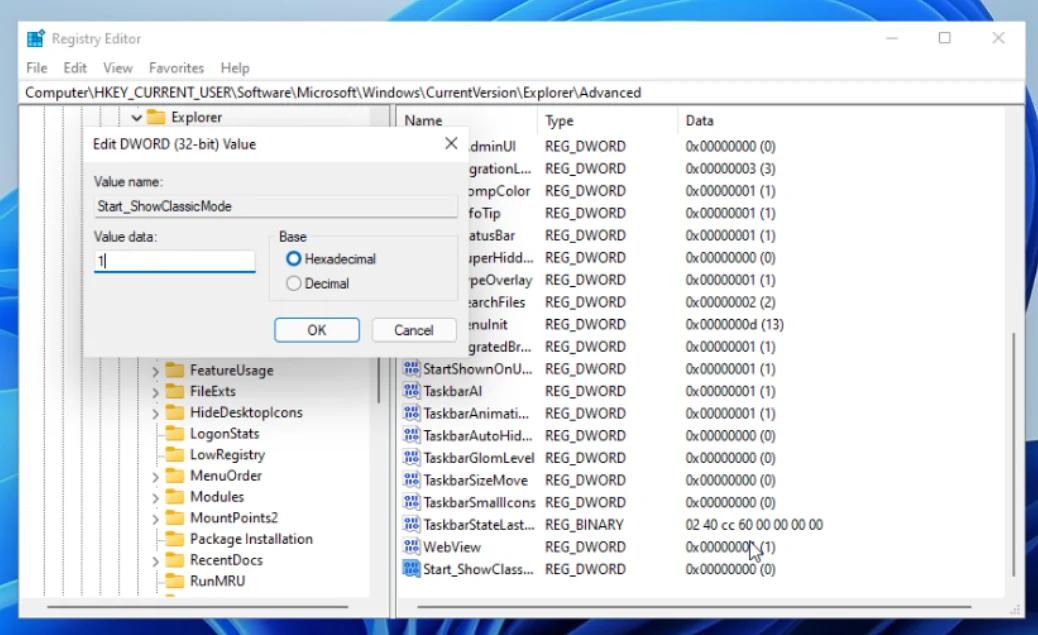Screen dimensions: 1038x635
Task: Close the Edit DWORD dialog with X
Action: (x=451, y=144)
